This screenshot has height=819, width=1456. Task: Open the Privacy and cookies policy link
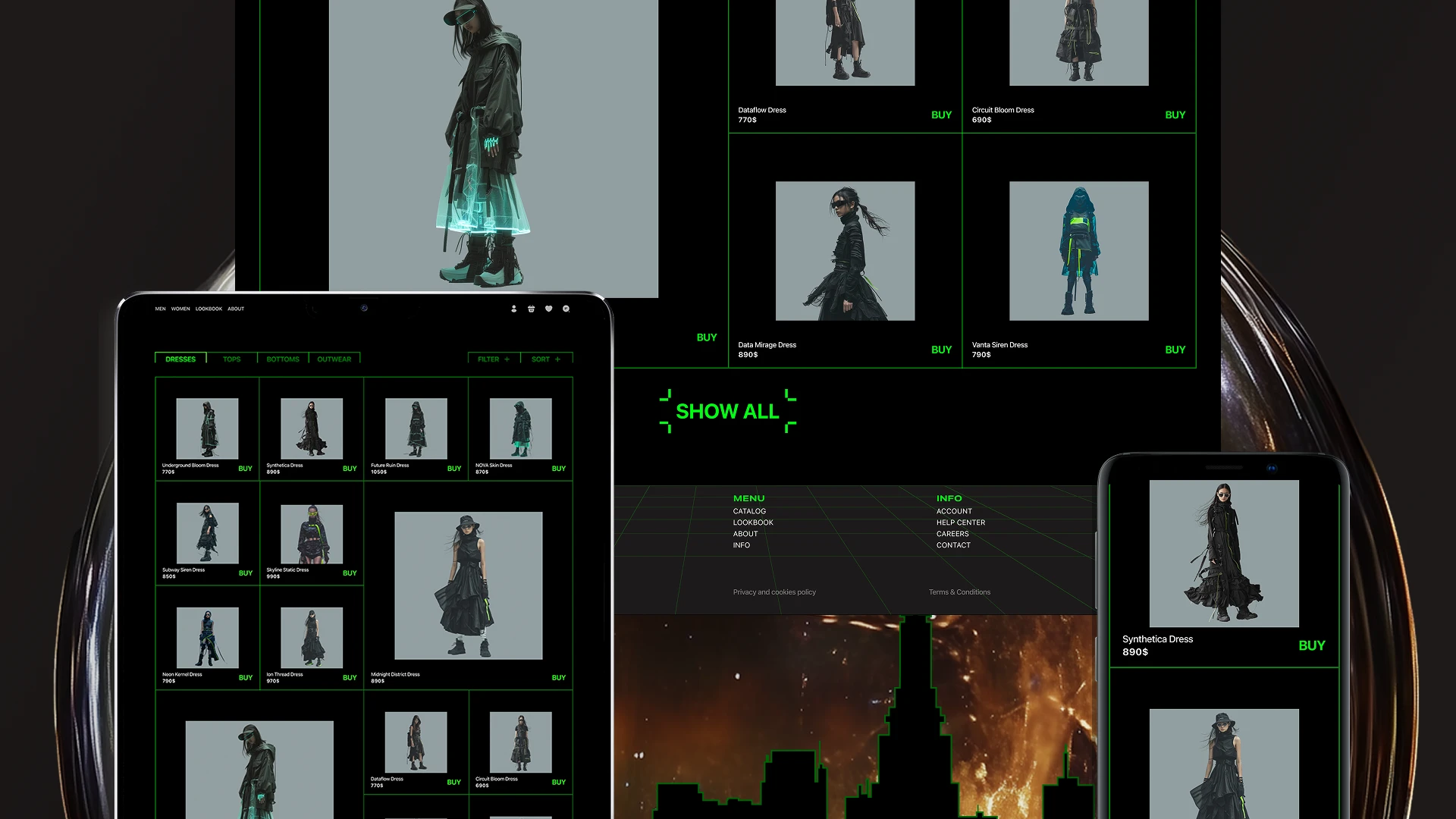pos(774,592)
